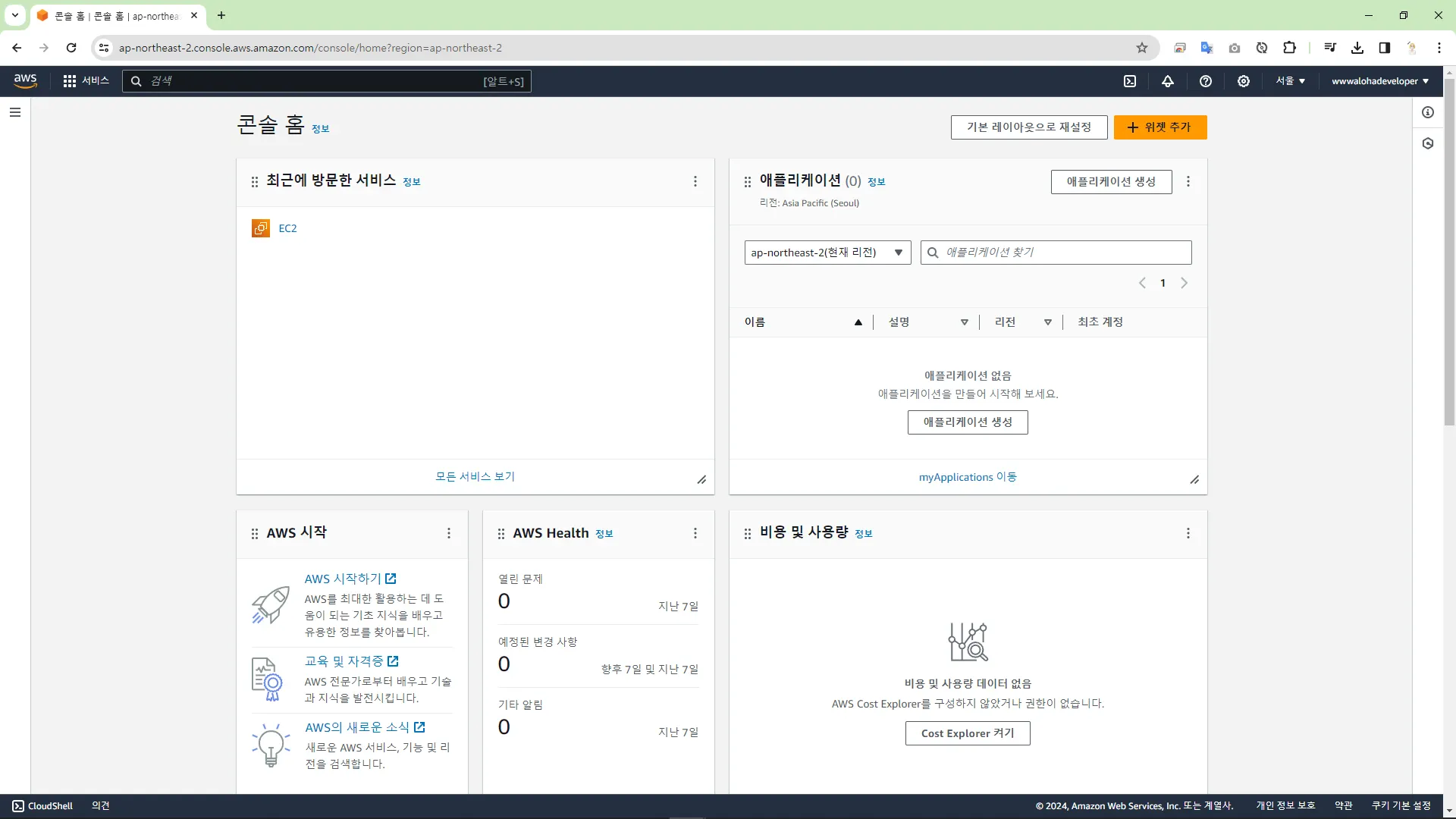Click the Find applications search field

(1062, 253)
